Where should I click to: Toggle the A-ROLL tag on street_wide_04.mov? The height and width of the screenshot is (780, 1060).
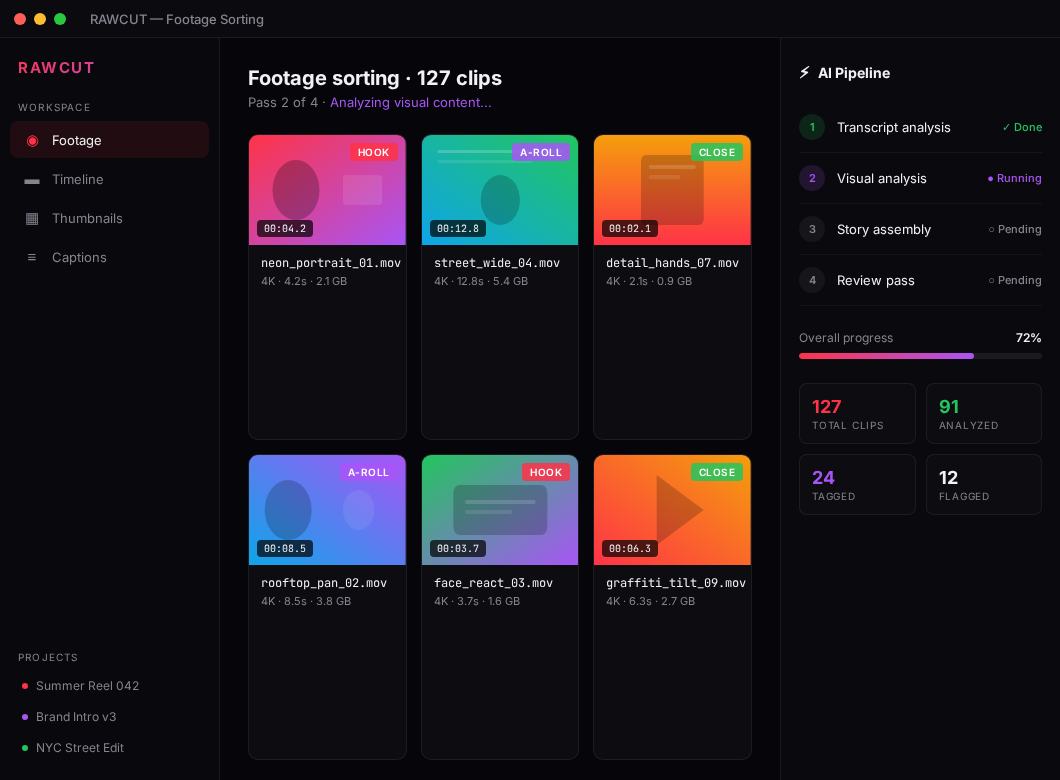(x=541, y=152)
